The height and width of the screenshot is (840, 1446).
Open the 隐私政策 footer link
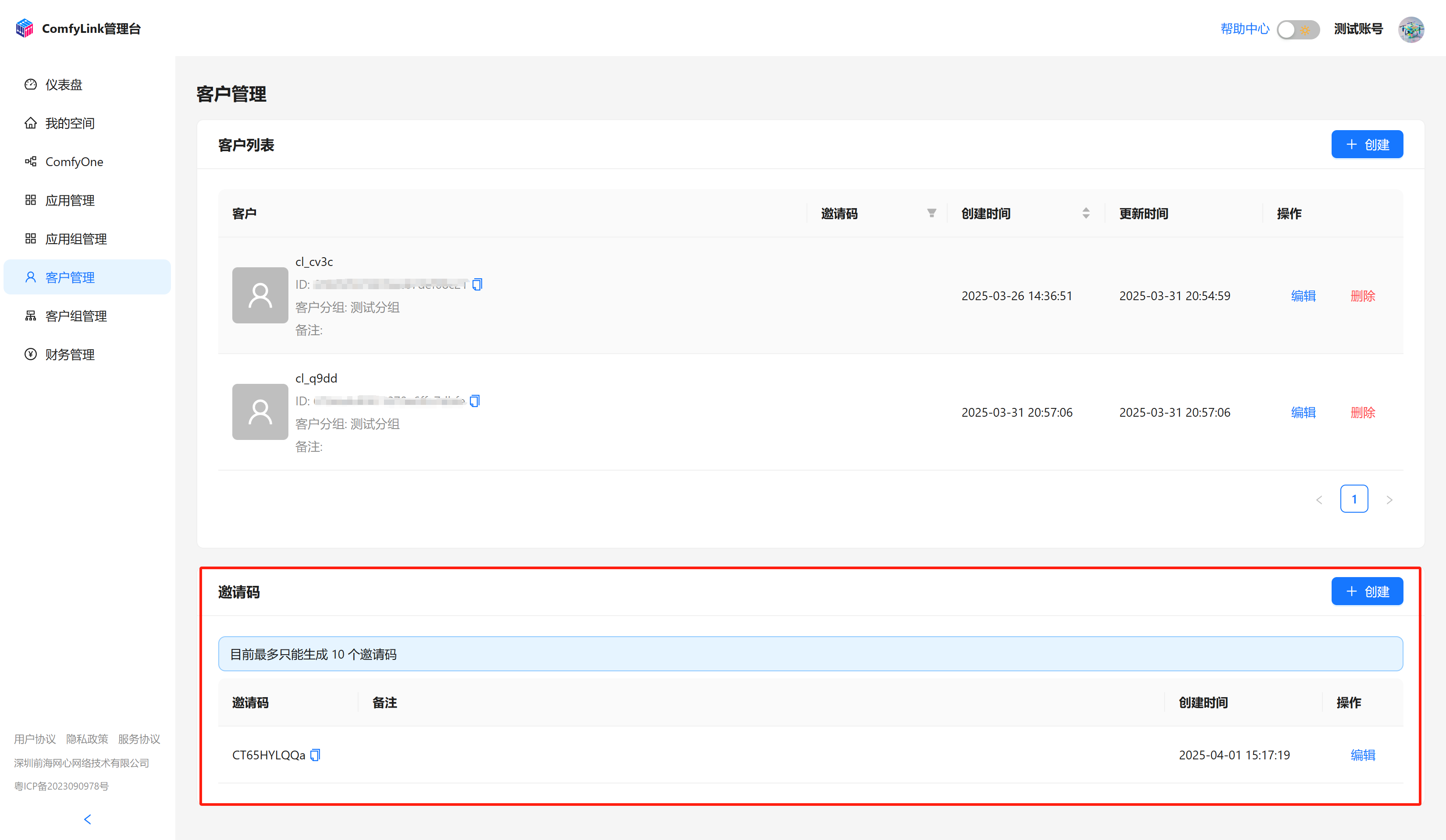(87, 739)
